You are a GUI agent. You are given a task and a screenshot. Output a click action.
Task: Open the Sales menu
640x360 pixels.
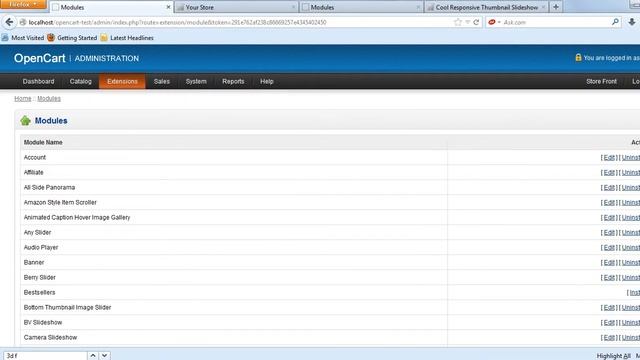[162, 81]
